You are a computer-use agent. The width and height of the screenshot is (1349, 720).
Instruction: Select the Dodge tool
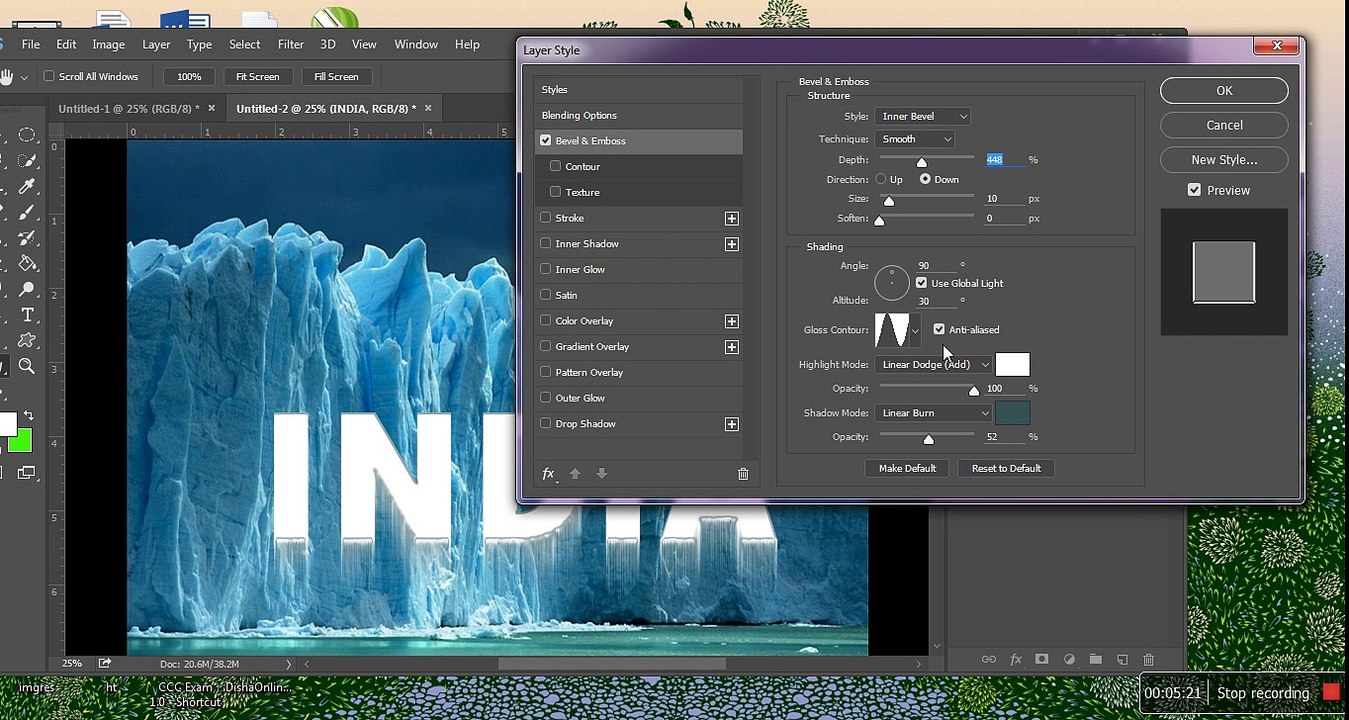pos(27,290)
